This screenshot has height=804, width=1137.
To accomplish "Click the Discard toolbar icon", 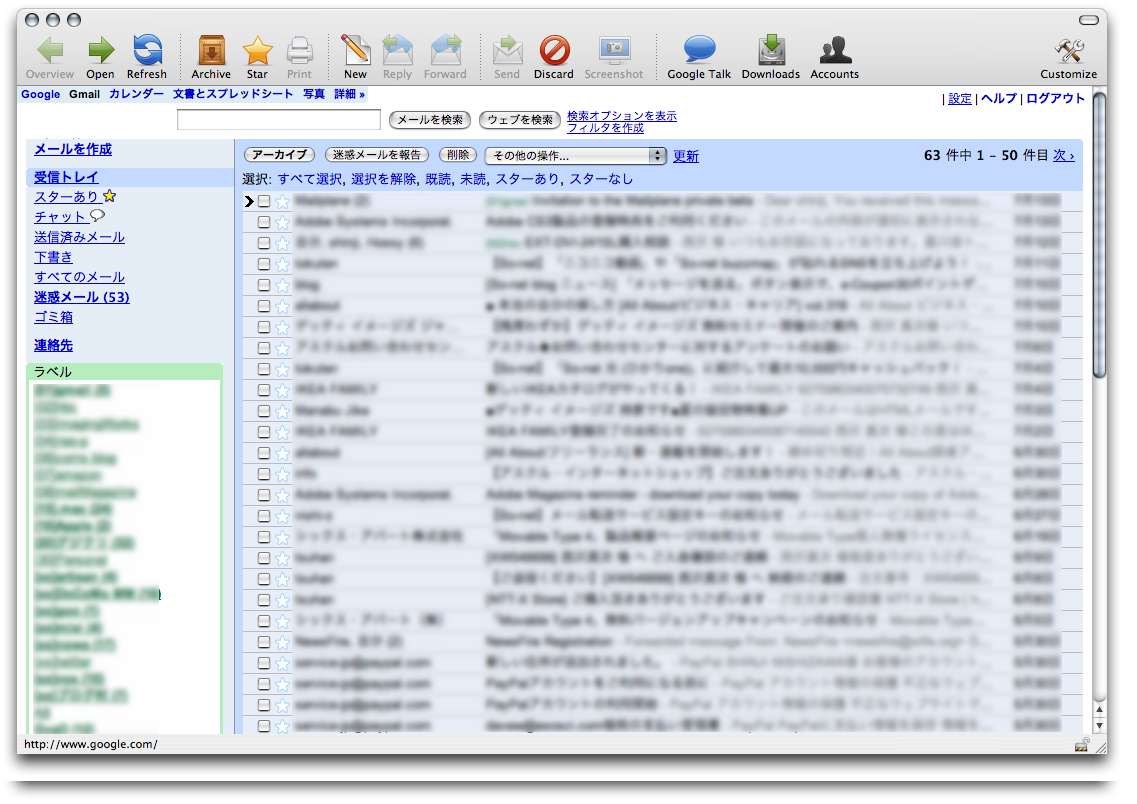I will 553,51.
